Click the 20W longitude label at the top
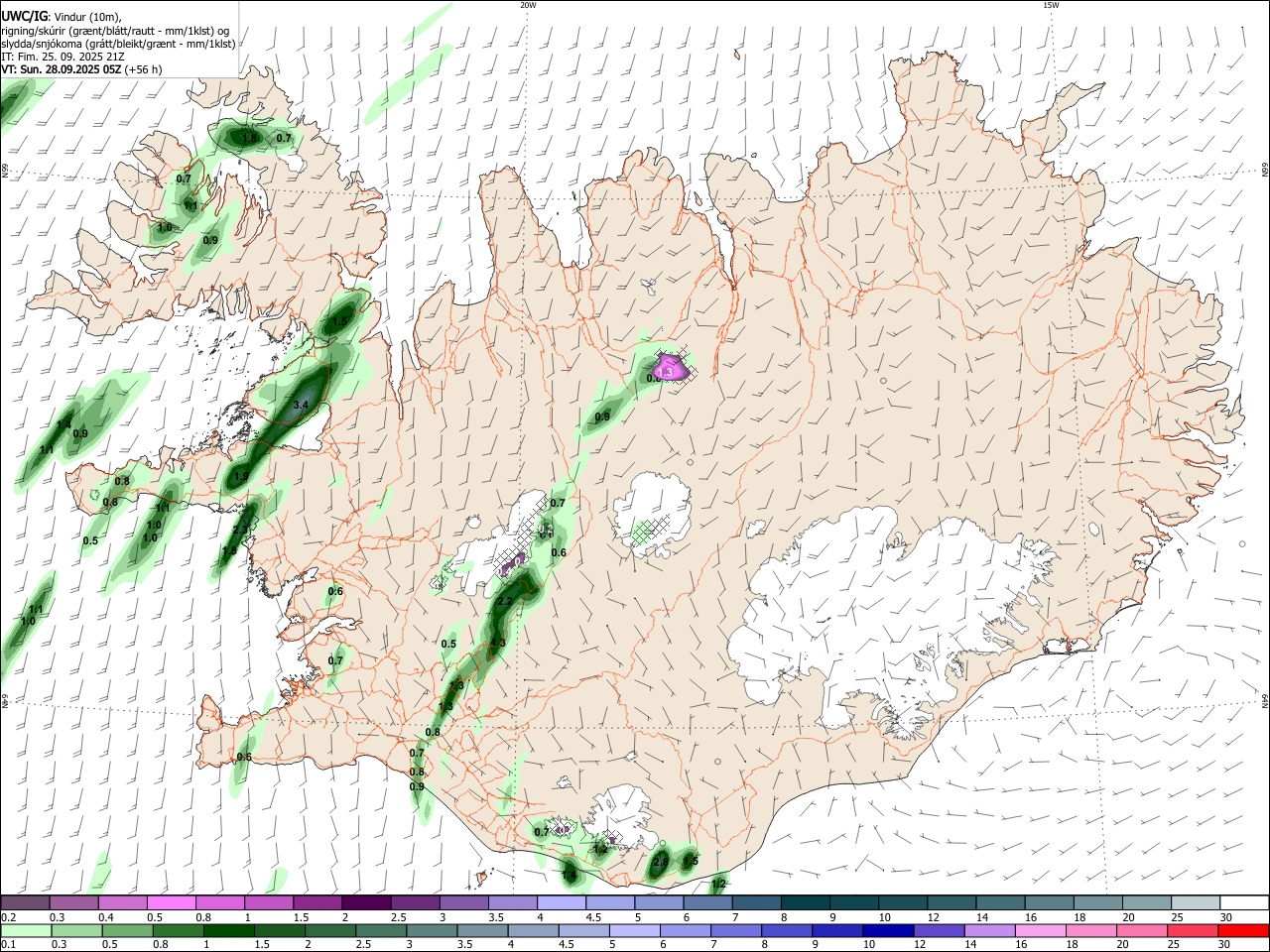The height and width of the screenshot is (952, 1270). click(528, 5)
